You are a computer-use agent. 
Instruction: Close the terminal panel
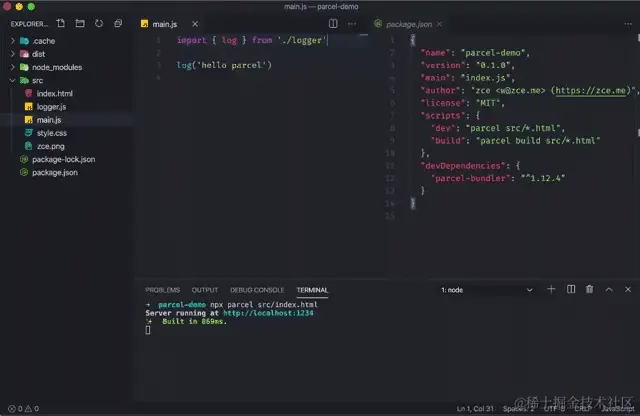(628, 289)
